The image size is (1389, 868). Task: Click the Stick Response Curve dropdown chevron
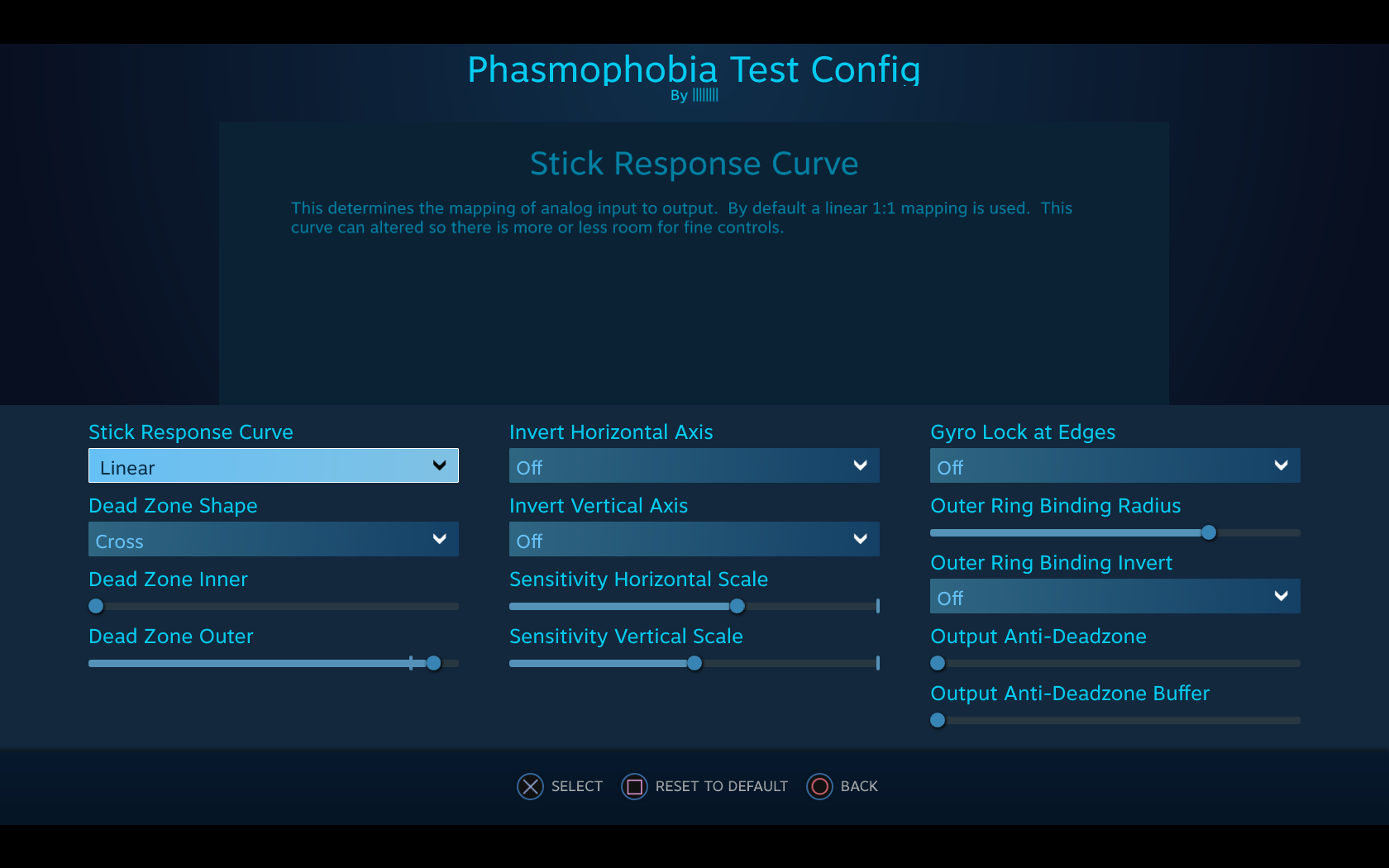pyautogui.click(x=440, y=465)
